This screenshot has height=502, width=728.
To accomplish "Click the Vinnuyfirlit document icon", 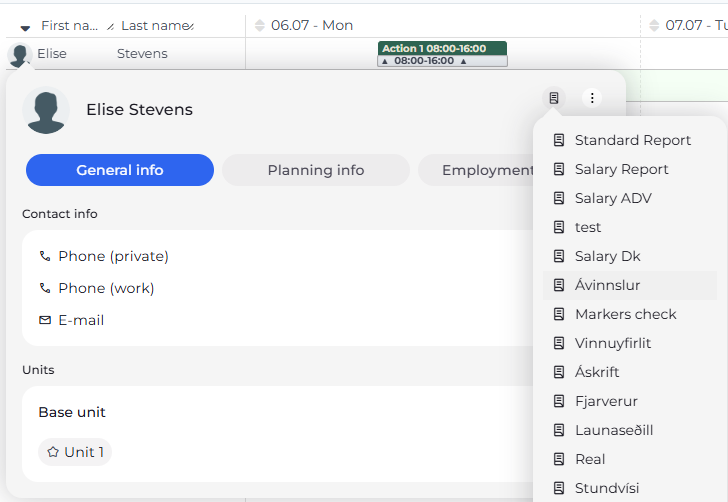I will pyautogui.click(x=559, y=343).
